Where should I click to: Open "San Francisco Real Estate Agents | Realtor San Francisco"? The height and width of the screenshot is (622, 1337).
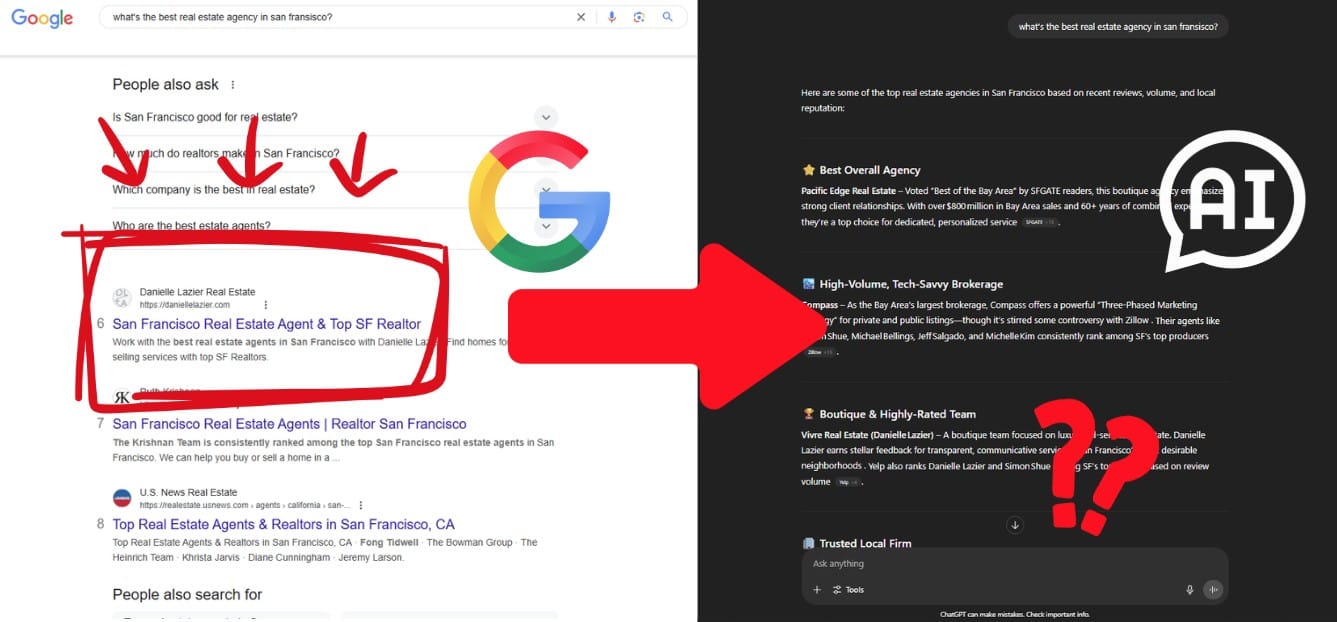(x=289, y=424)
